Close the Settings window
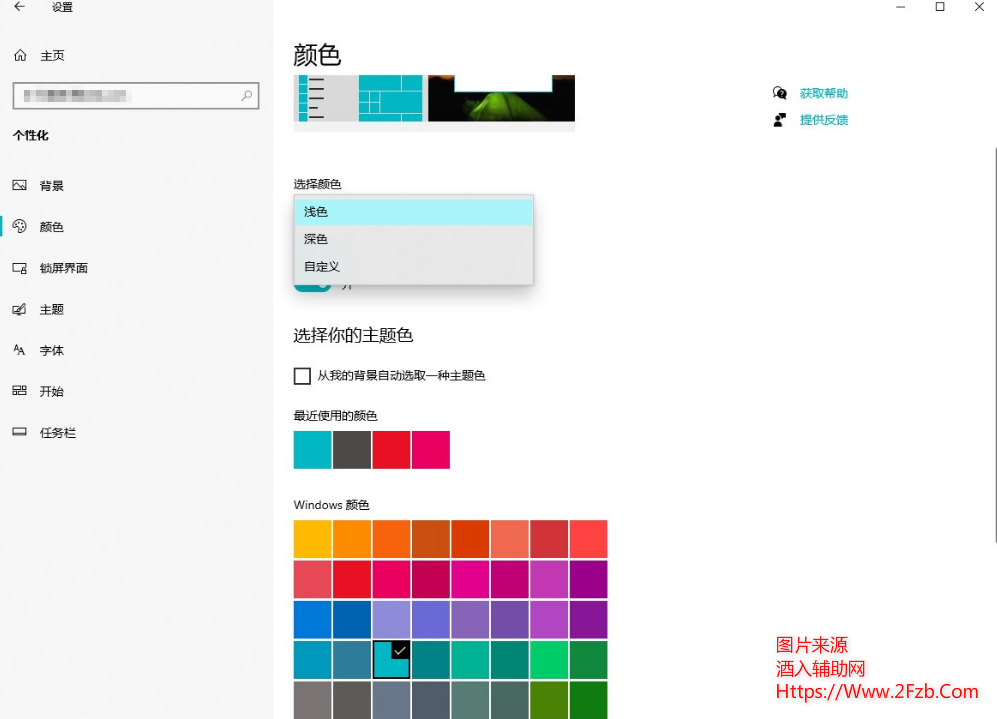This screenshot has width=997, height=719. coord(979,7)
